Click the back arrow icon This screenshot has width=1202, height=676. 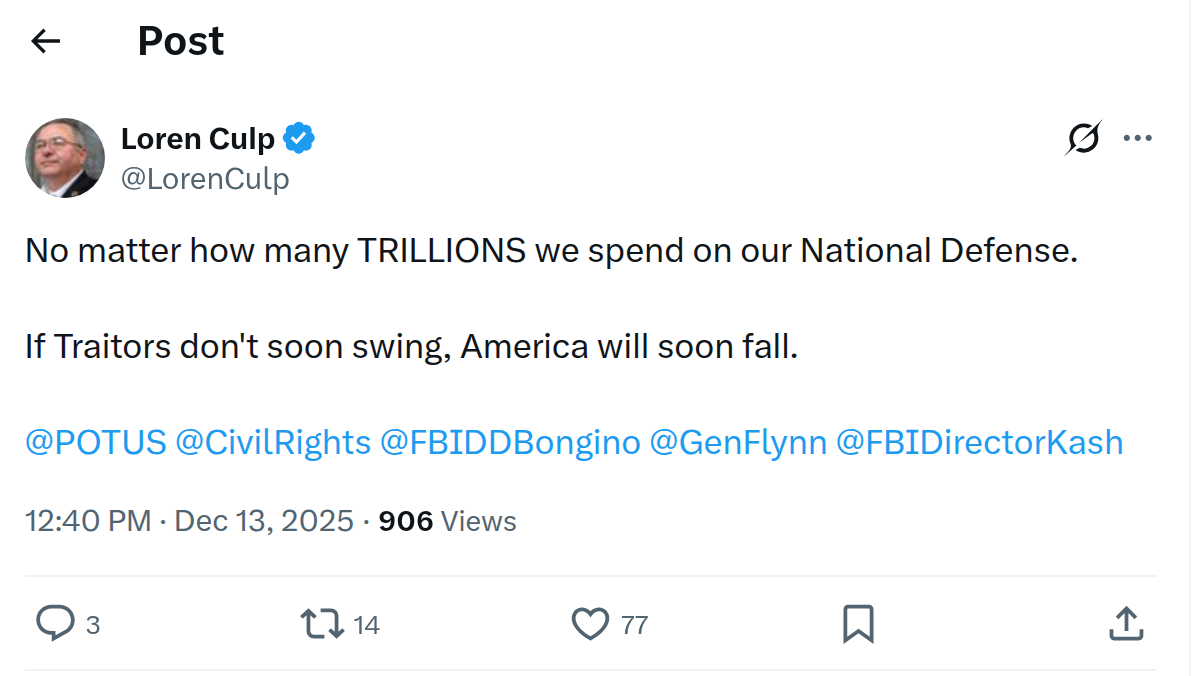tap(46, 41)
